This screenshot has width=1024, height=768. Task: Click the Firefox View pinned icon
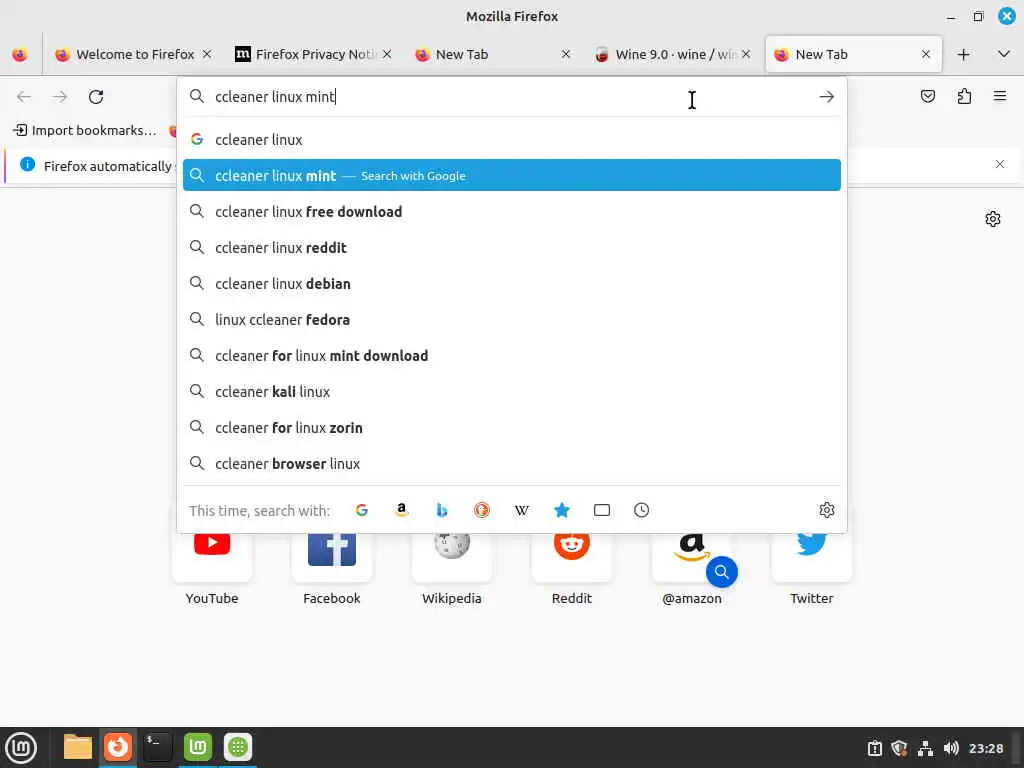click(20, 54)
